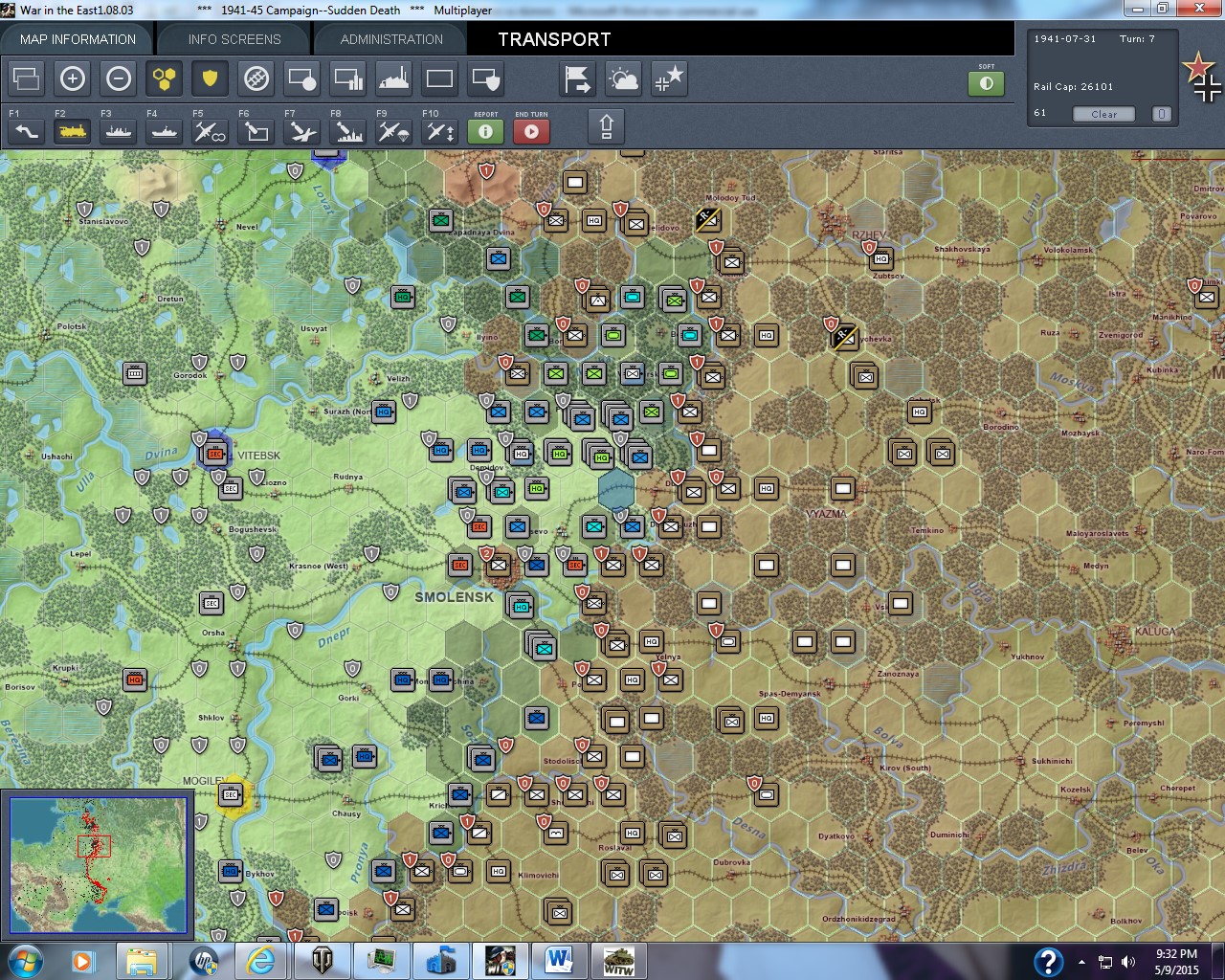The width and height of the screenshot is (1225, 980).
Task: Switch to the WITW taskbar app
Action: coord(618,961)
